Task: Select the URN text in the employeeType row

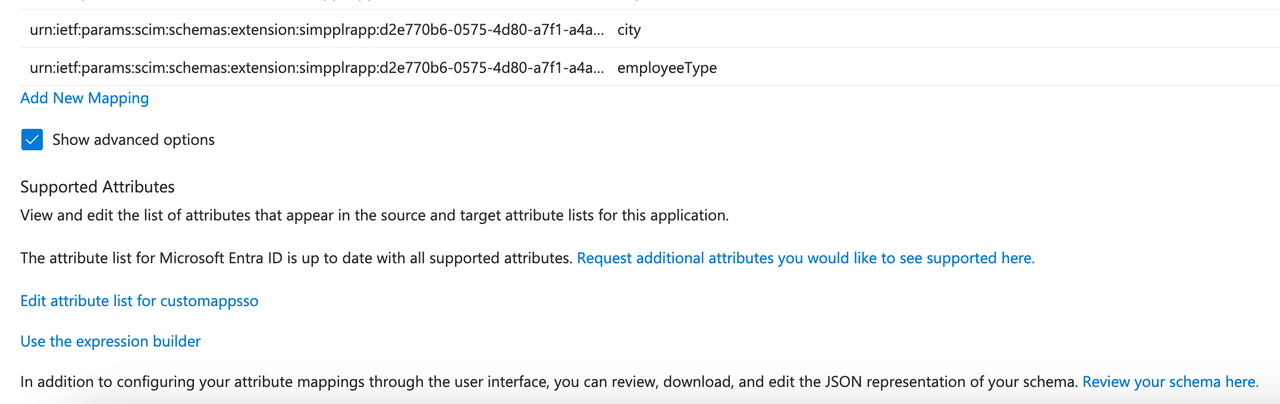Action: click(x=300, y=68)
